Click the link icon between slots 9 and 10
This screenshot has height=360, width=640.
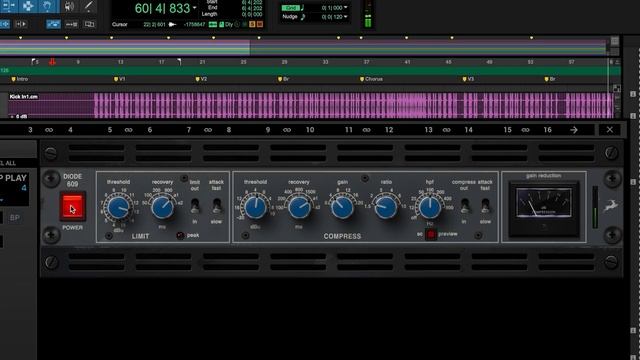point(287,130)
